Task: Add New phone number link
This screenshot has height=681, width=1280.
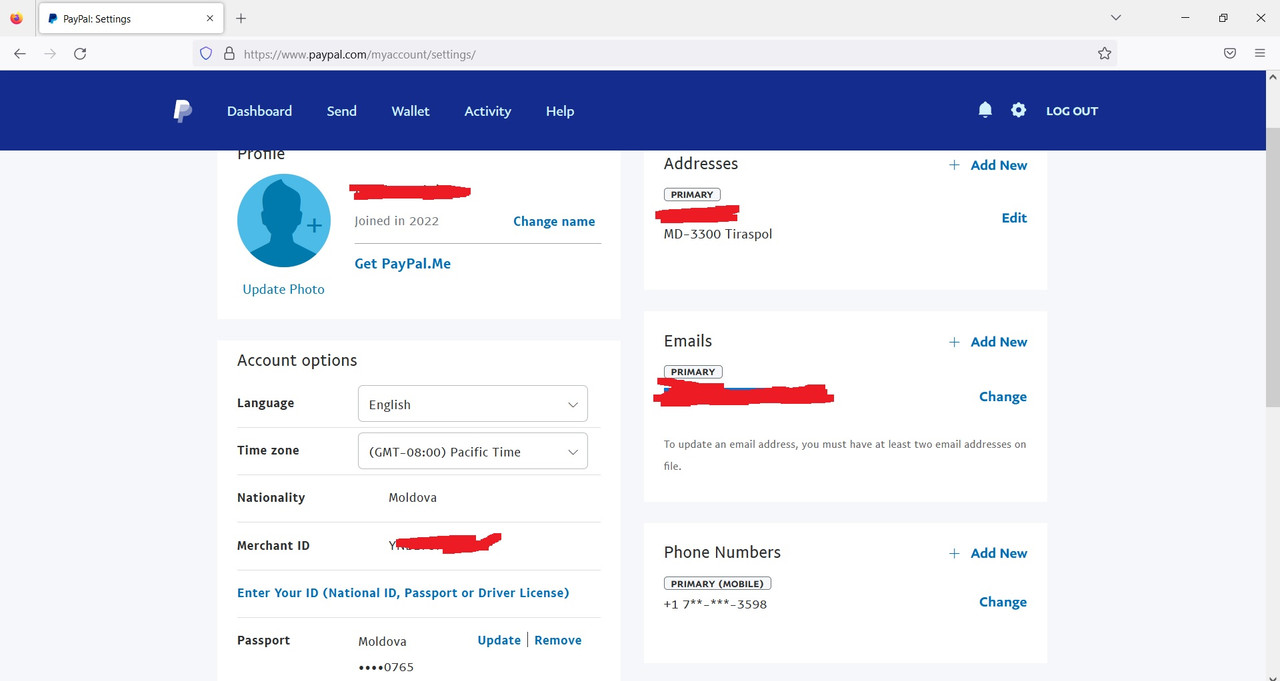Action: (999, 553)
